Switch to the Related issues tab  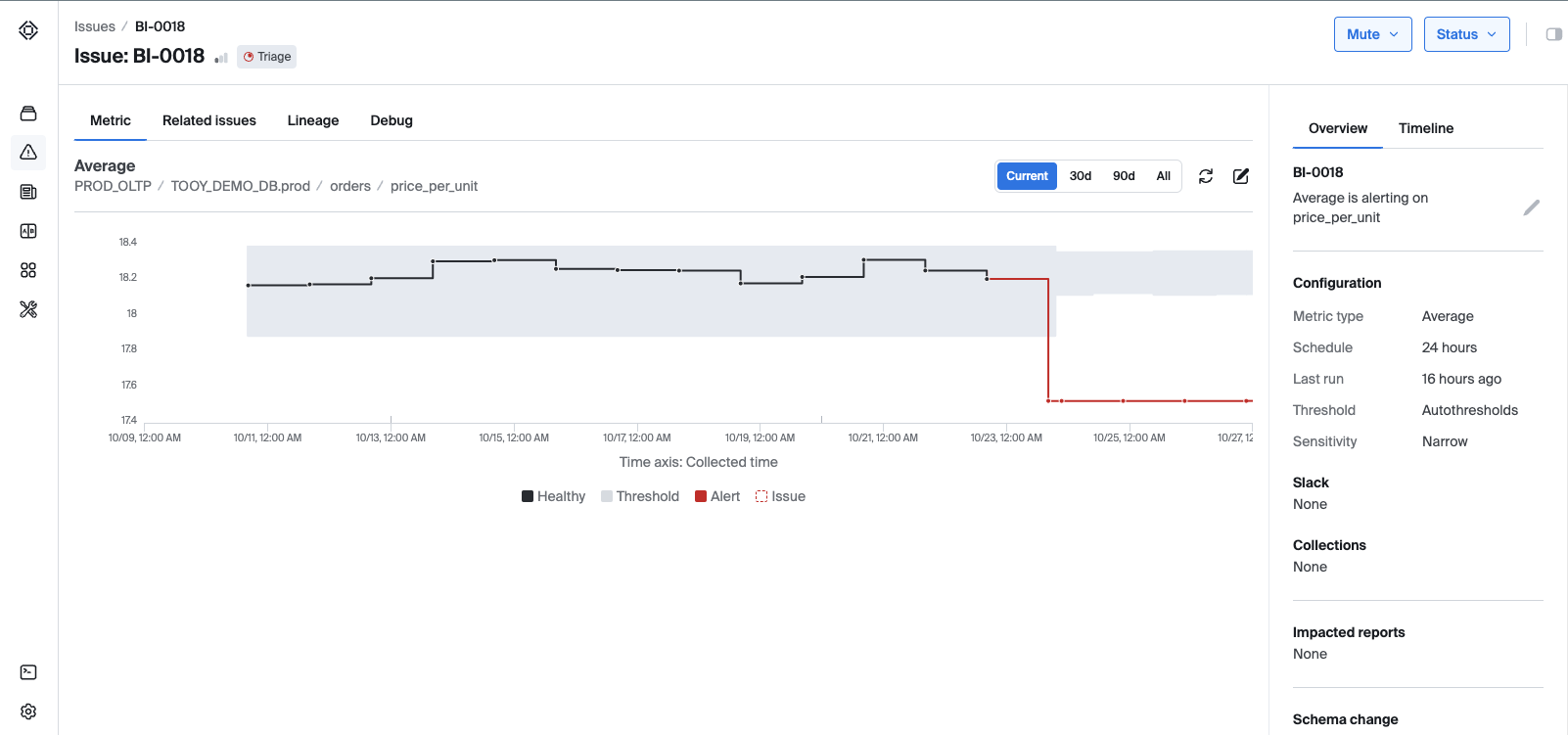point(209,120)
